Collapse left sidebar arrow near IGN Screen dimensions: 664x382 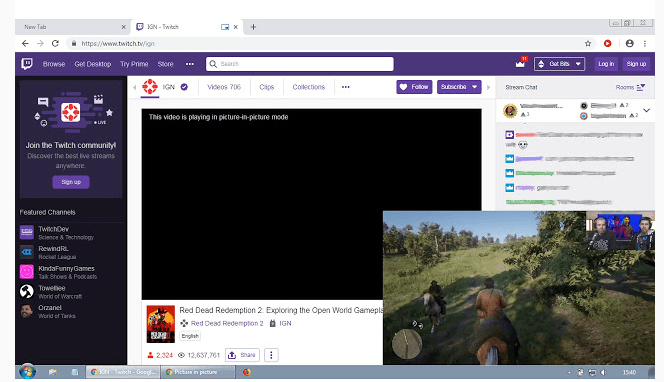[135, 87]
